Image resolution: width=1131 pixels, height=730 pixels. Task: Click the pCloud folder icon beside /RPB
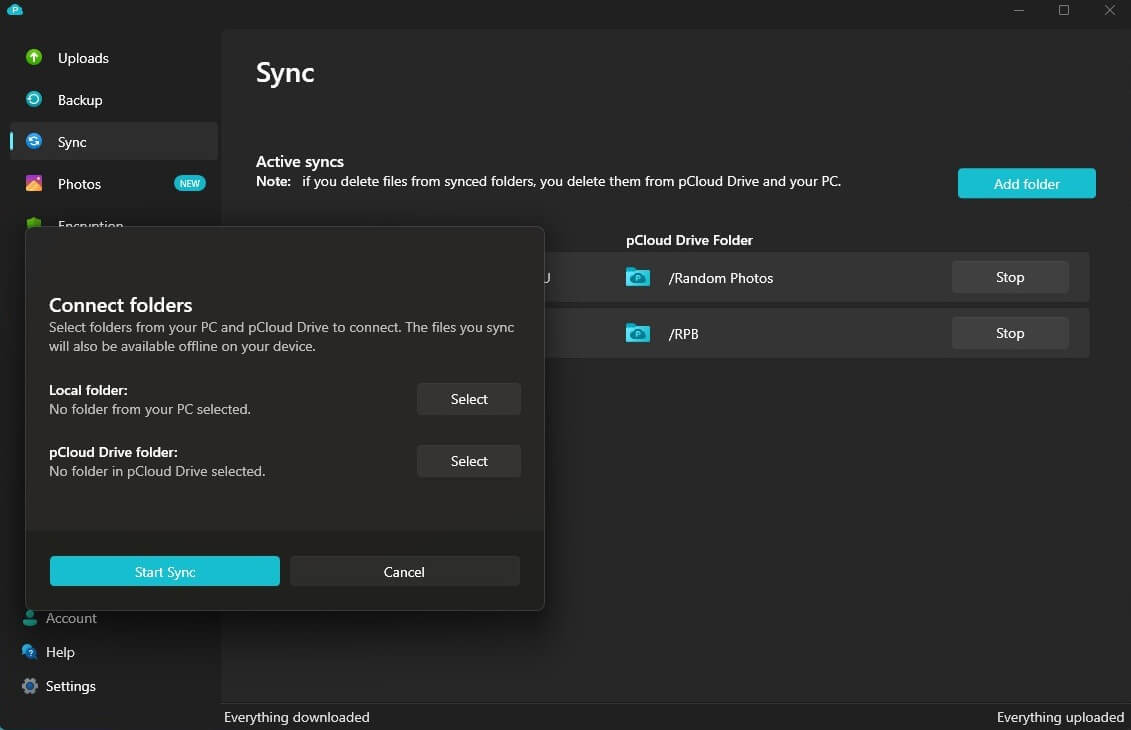click(637, 333)
